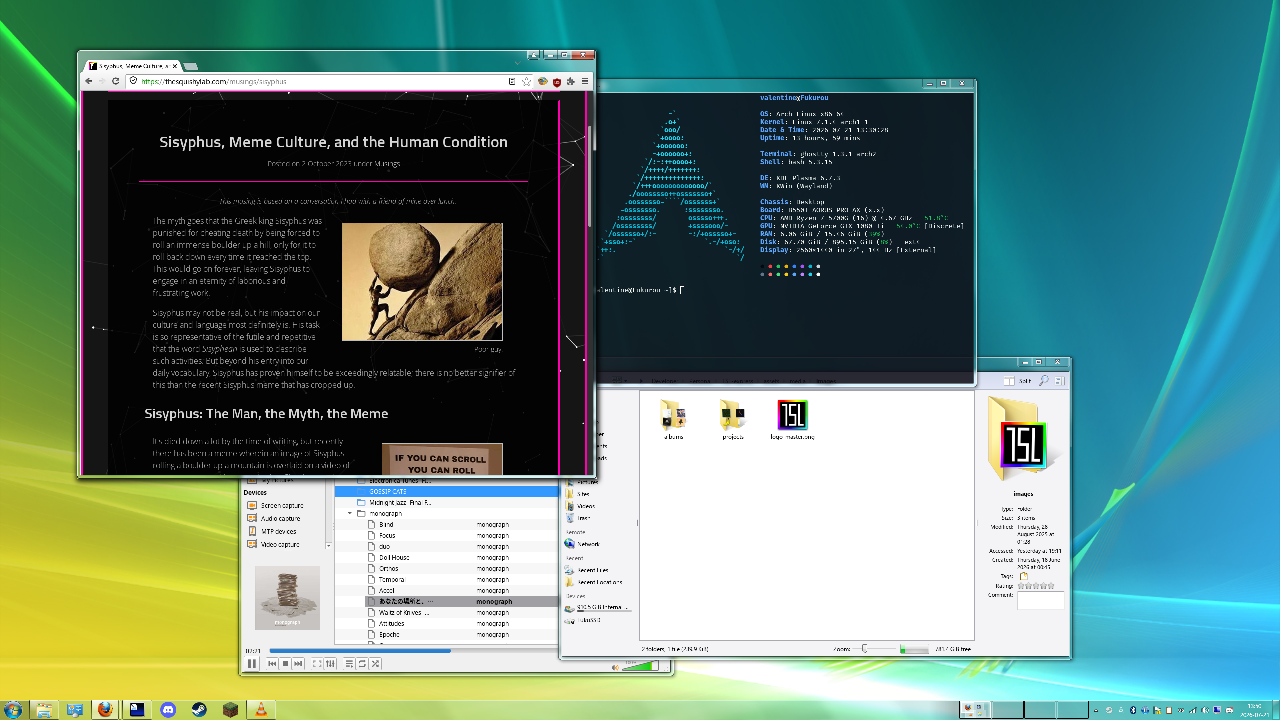
Task: Toggle VLC playlist view icon
Action: (349, 663)
